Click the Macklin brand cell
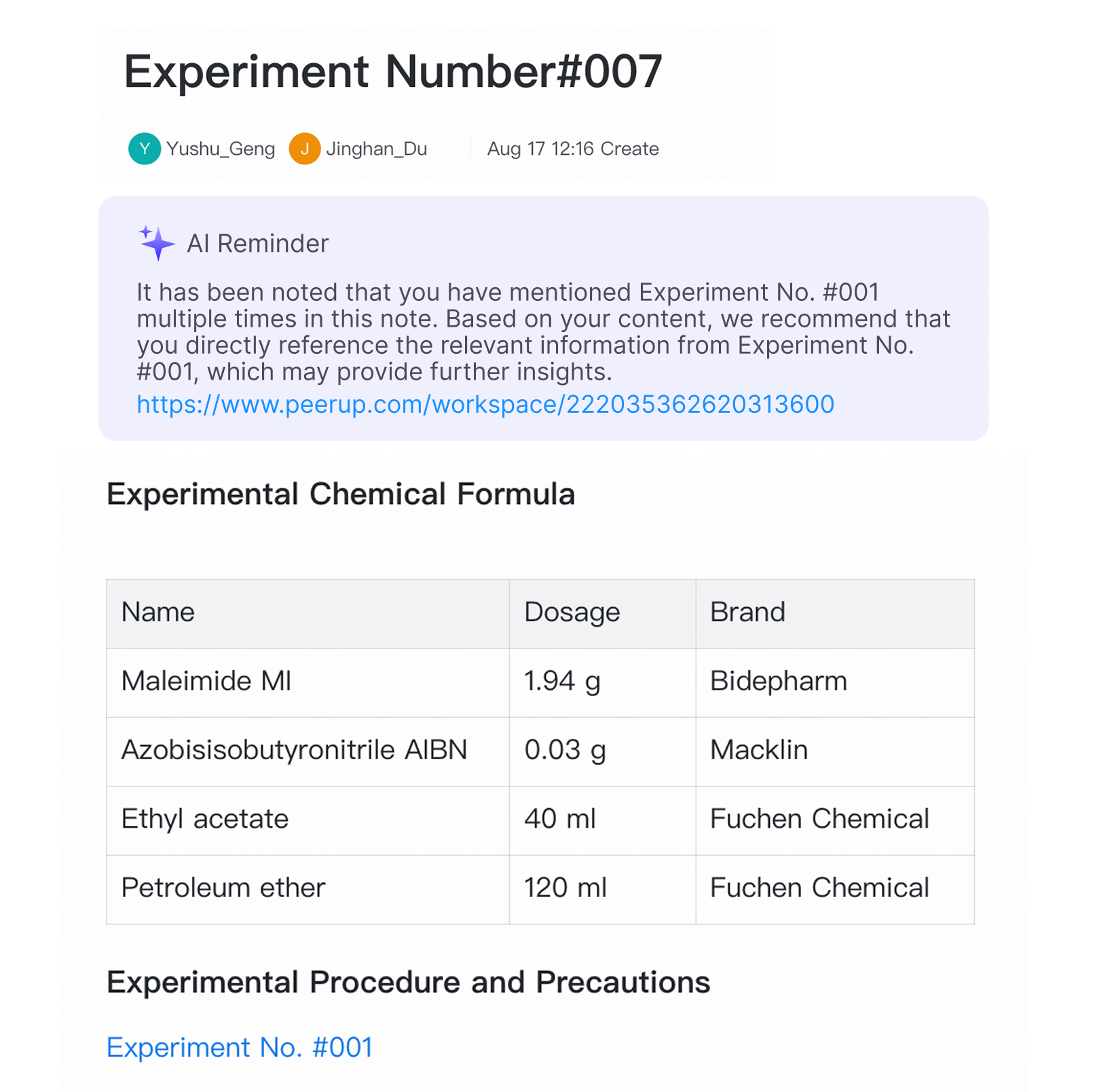The width and height of the screenshot is (1116, 1092). pos(759,750)
